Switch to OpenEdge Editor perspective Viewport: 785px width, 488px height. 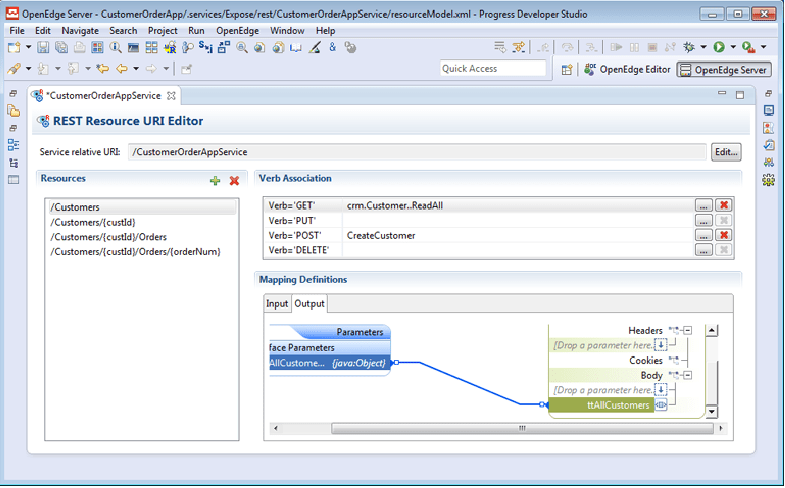point(627,70)
